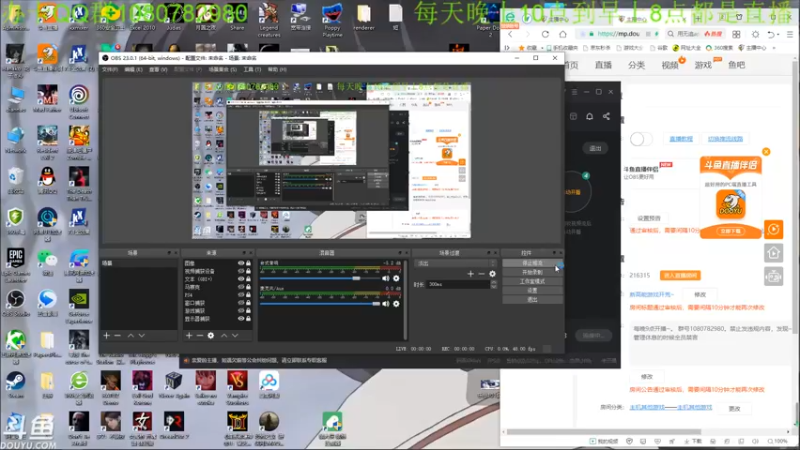Open the browser apps grid icon

(736, 34)
